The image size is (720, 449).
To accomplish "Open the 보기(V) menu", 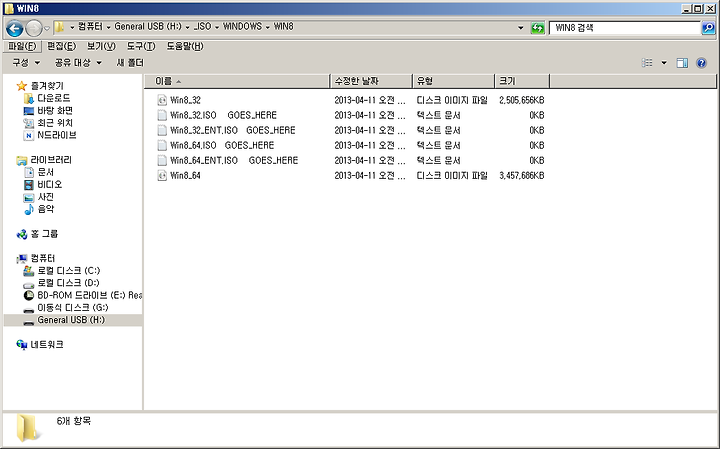I will point(101,46).
